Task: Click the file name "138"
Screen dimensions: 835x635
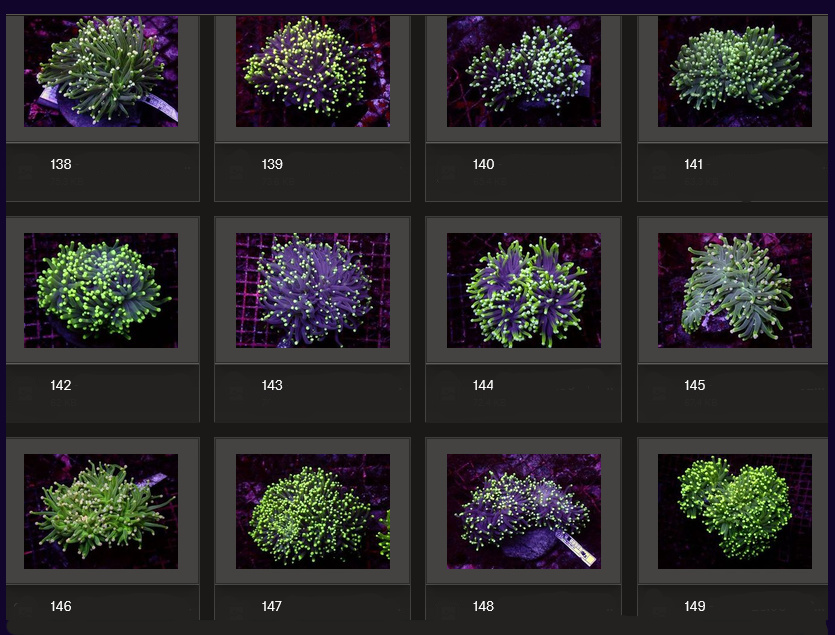Action: pos(61,164)
